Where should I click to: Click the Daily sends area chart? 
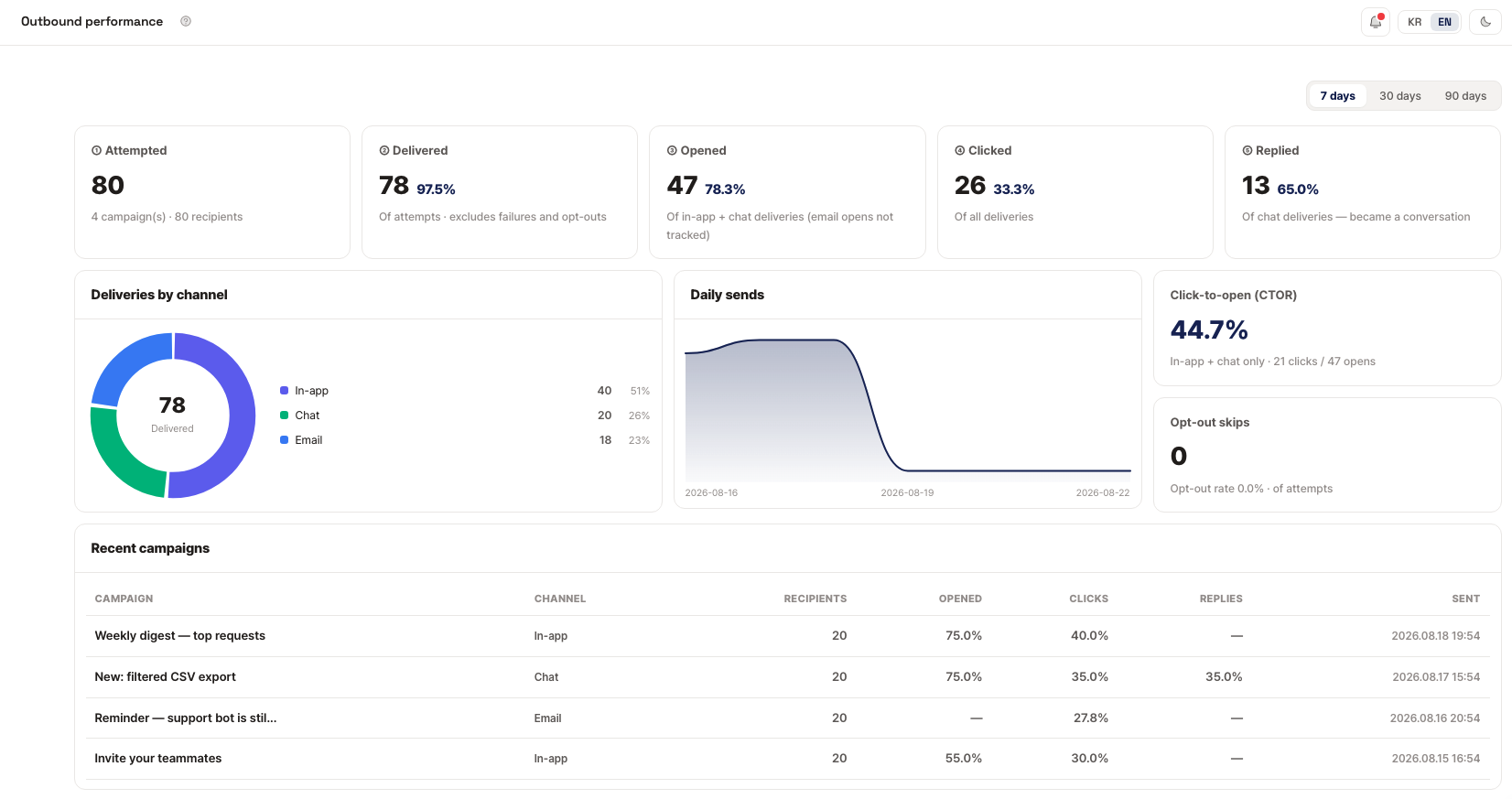908,410
